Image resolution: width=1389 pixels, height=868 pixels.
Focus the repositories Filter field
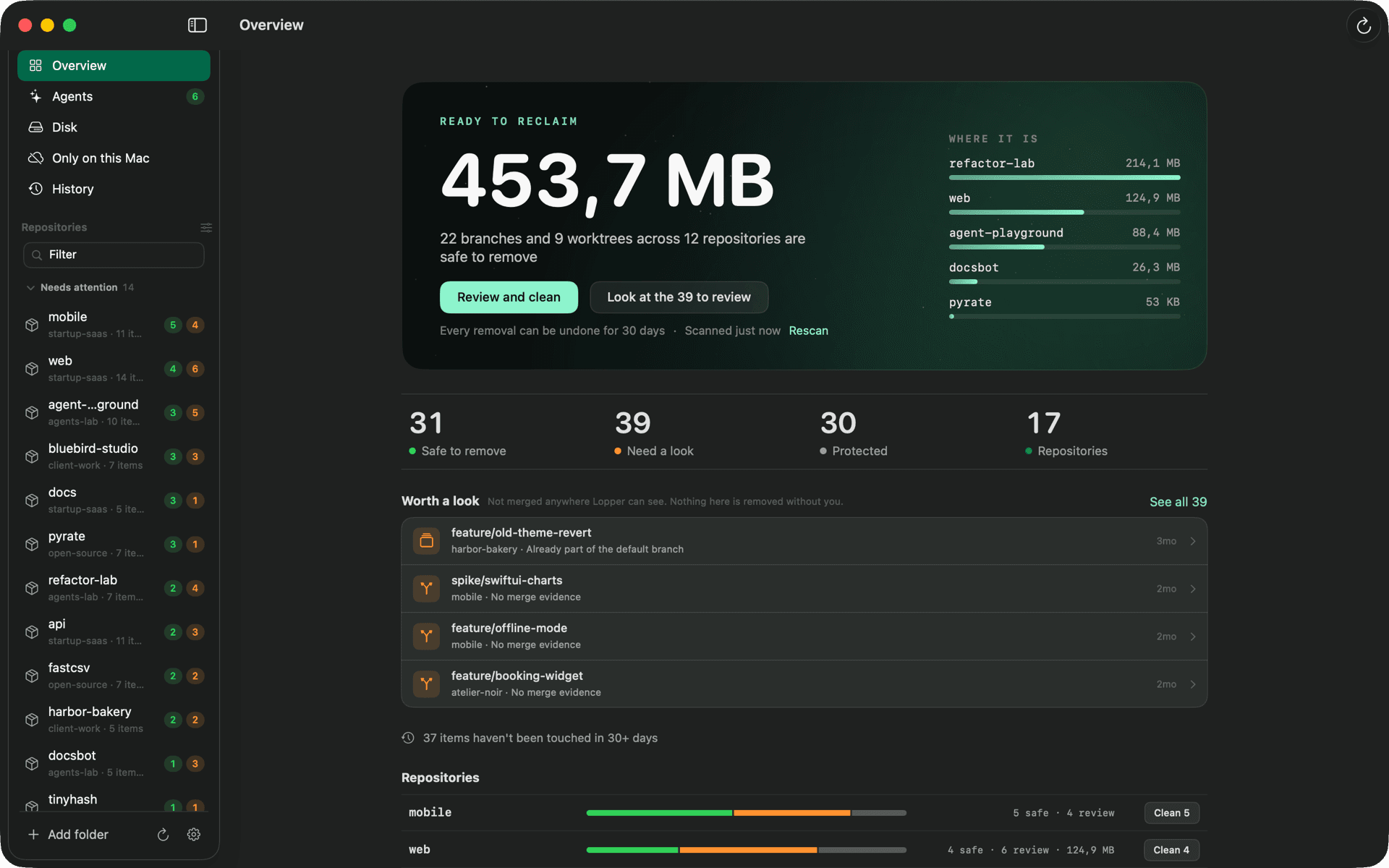pos(114,255)
